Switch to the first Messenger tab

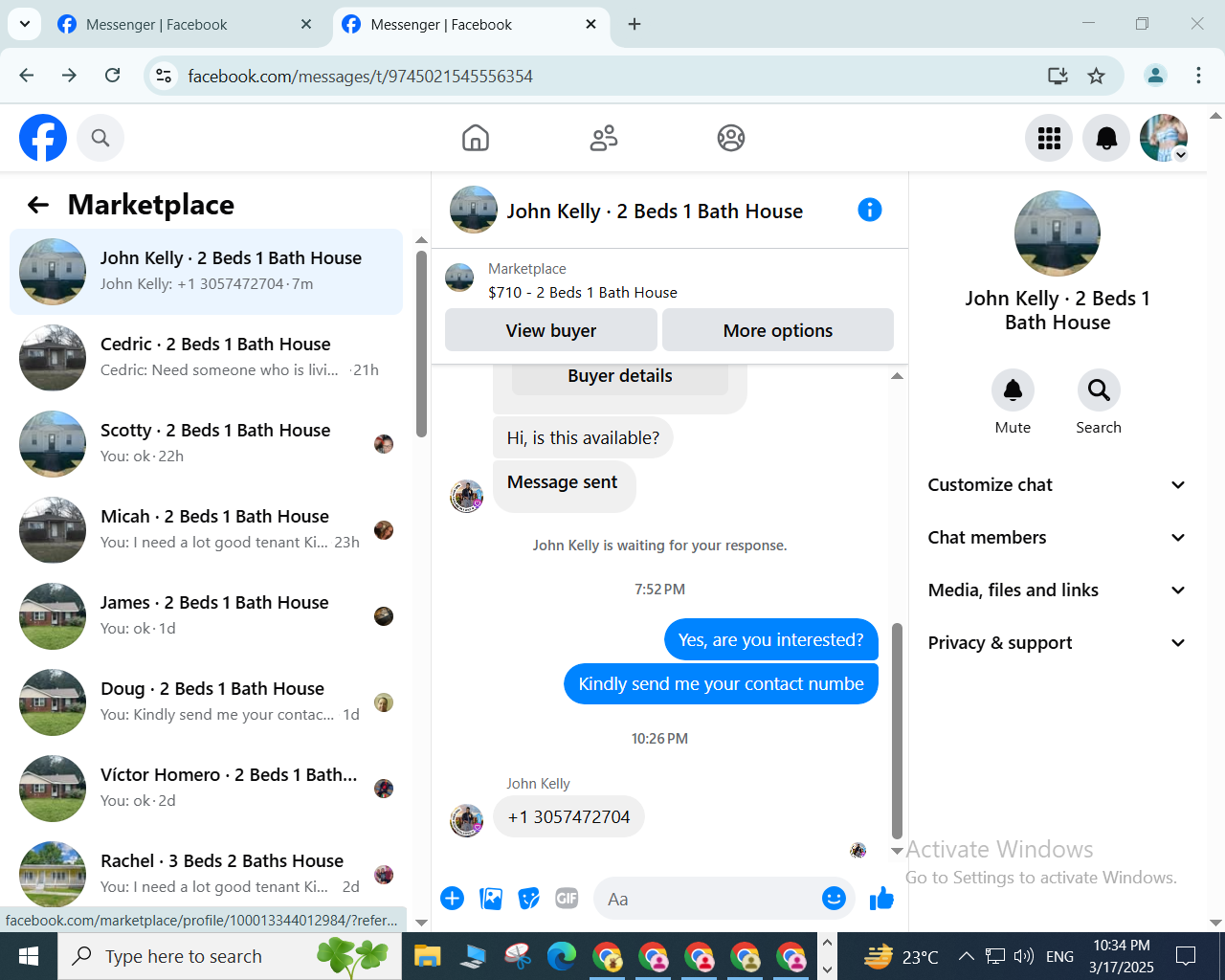tap(185, 25)
